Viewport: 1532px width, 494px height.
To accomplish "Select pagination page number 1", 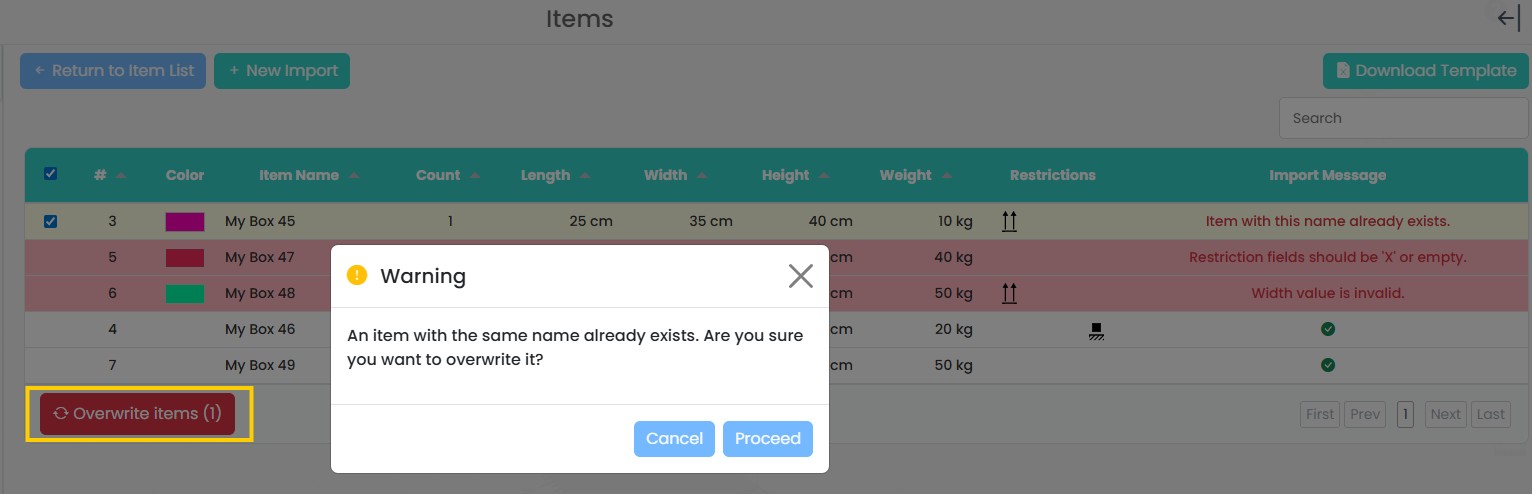I will (1405, 414).
